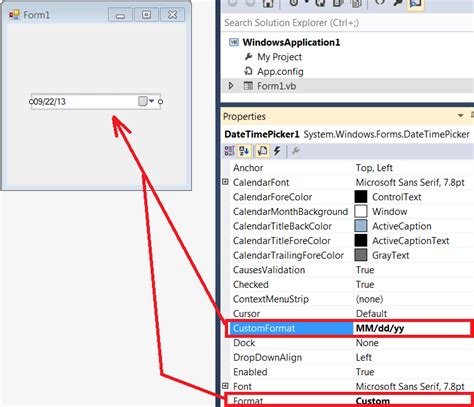Viewport: 474px width, 407px height.
Task: Switch Properties grid to Categorized view
Action: coord(230,151)
